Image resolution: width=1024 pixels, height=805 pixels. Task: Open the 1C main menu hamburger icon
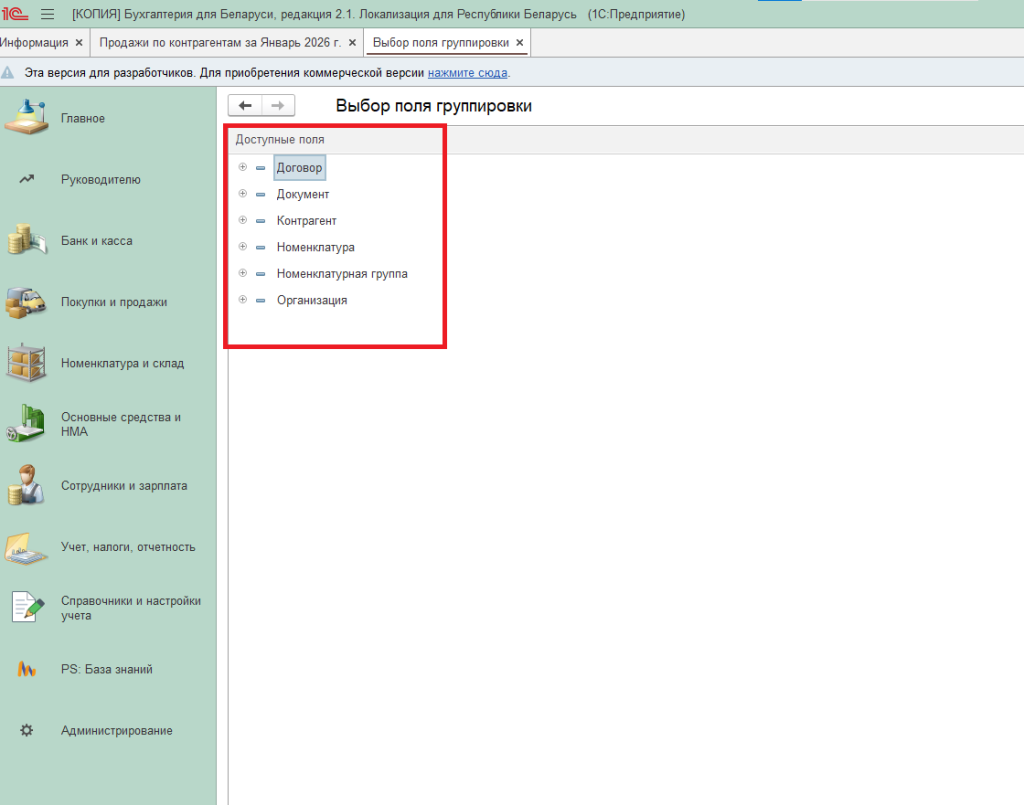pos(47,14)
